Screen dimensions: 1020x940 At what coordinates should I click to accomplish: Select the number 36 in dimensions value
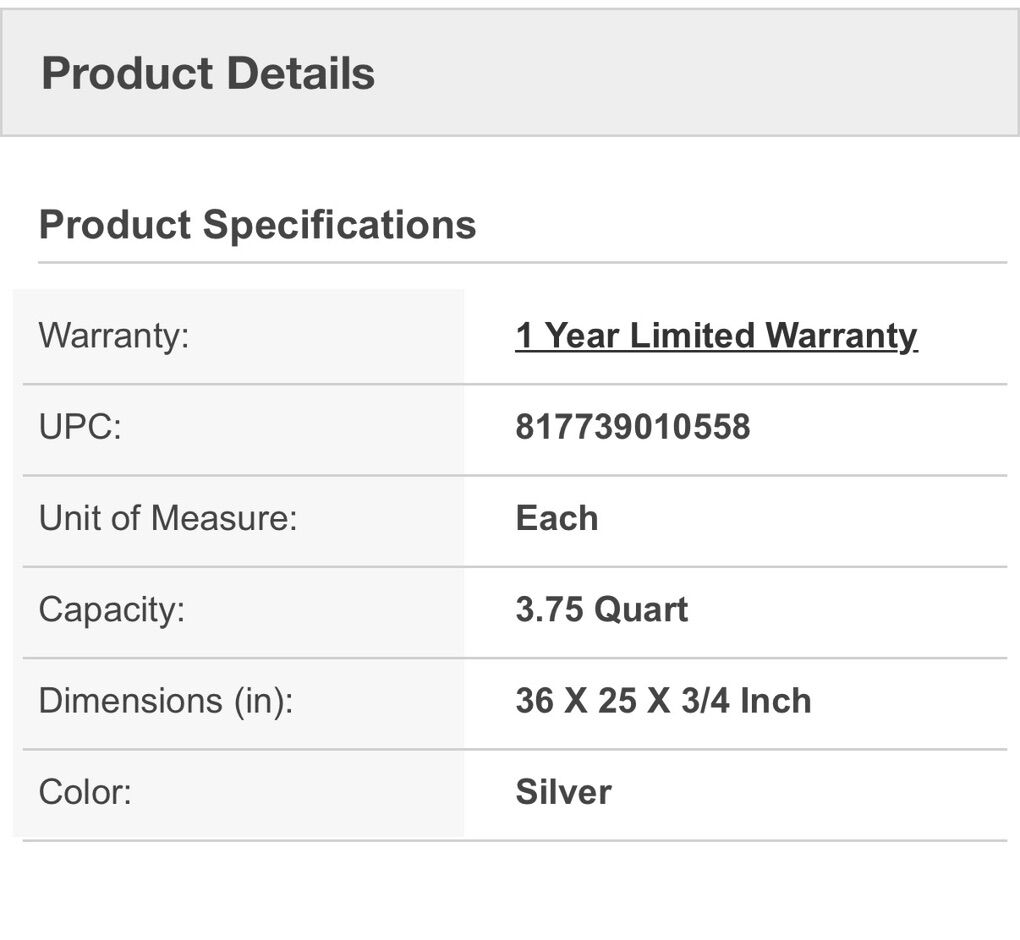(x=534, y=700)
